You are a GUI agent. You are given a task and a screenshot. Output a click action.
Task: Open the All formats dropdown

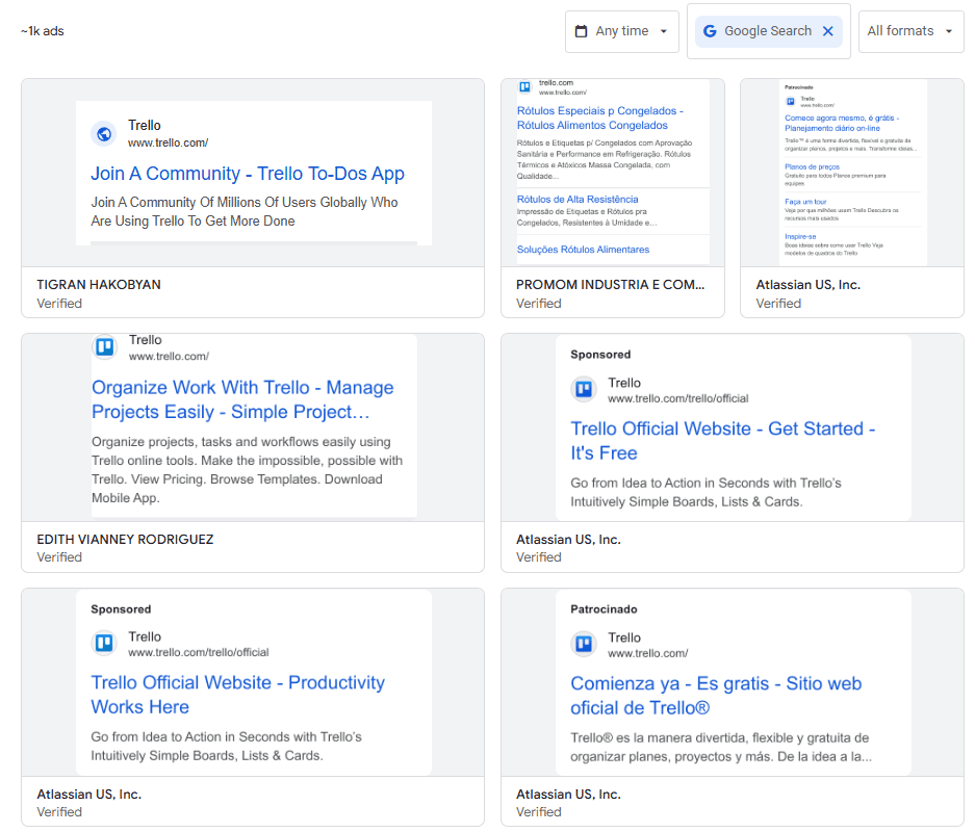pyautogui.click(x=910, y=31)
